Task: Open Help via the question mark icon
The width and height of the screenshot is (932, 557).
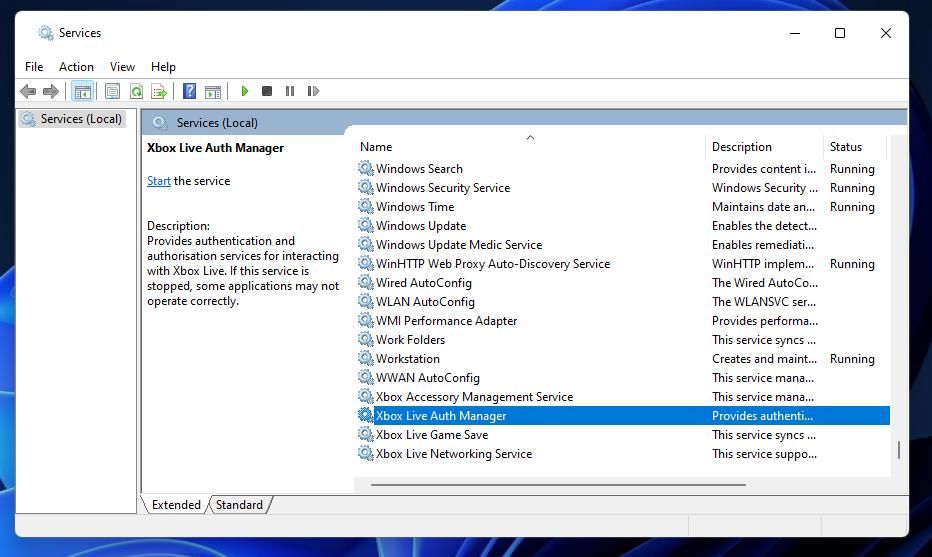Action: 189,91
